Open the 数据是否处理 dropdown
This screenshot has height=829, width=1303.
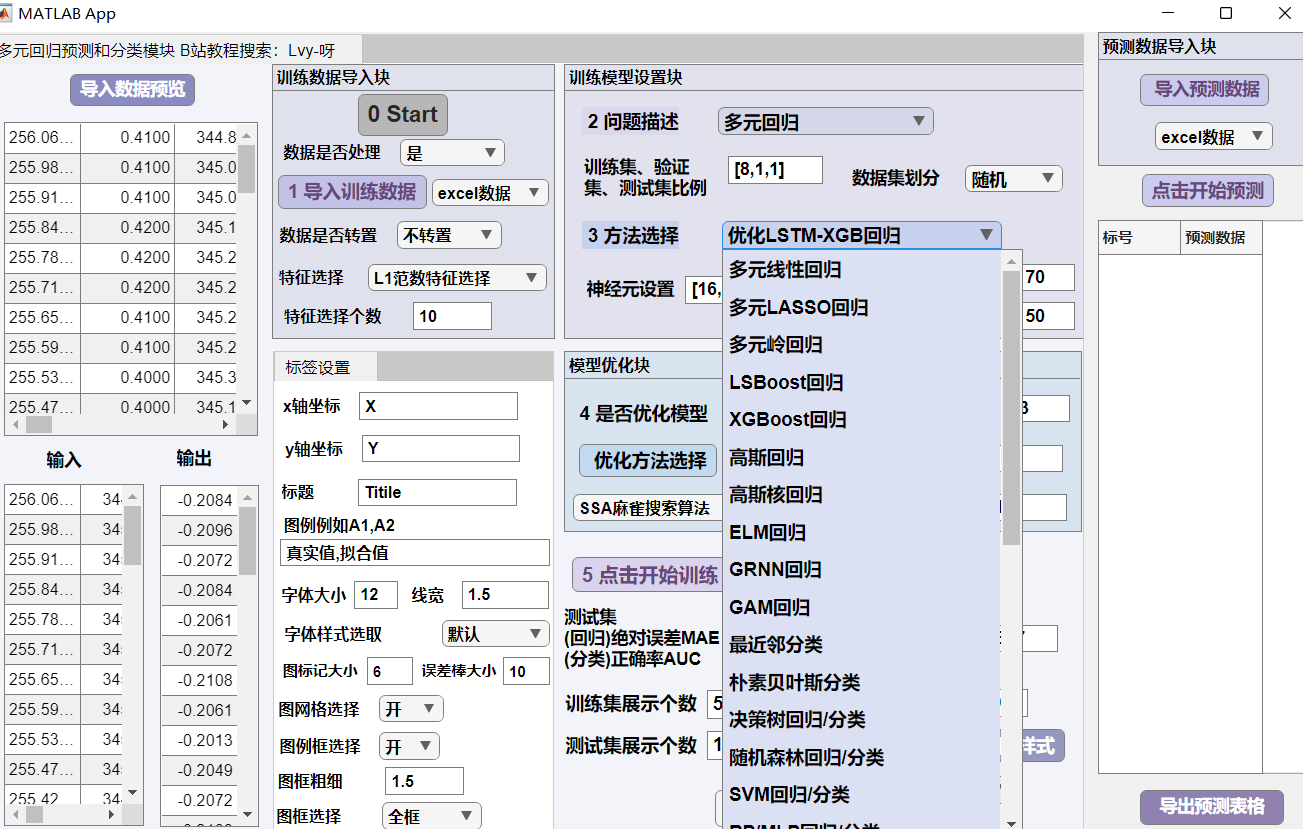click(452, 152)
